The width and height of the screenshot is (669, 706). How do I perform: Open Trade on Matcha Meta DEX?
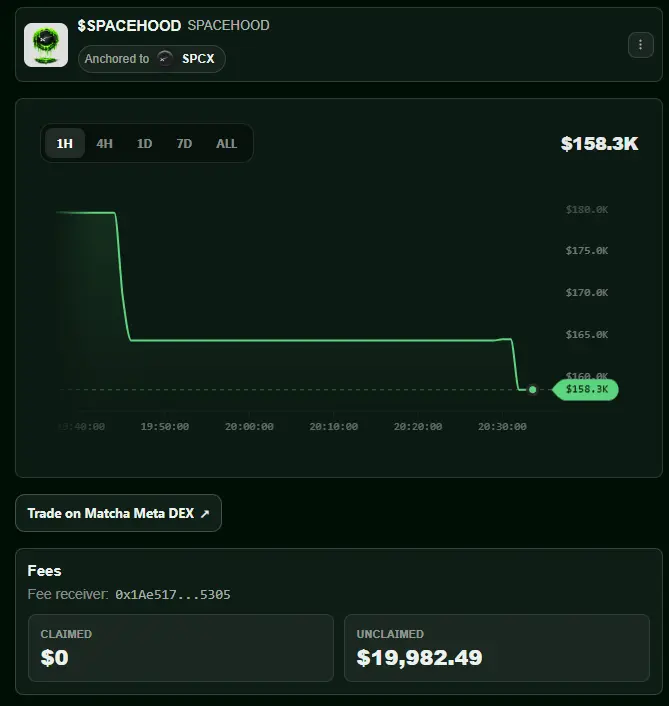tap(118, 513)
